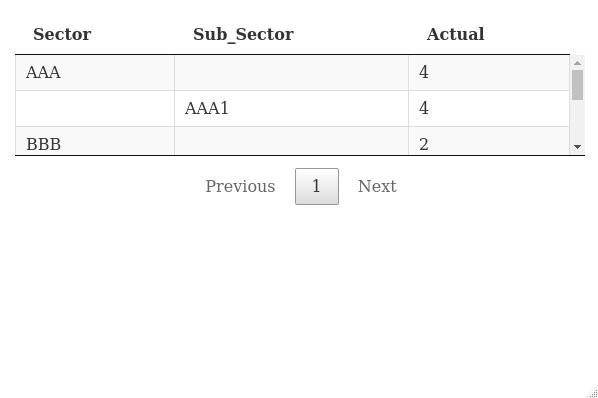Click empty Sub_Sector cell in BBB row
The image size is (598, 398).
[x=291, y=141]
